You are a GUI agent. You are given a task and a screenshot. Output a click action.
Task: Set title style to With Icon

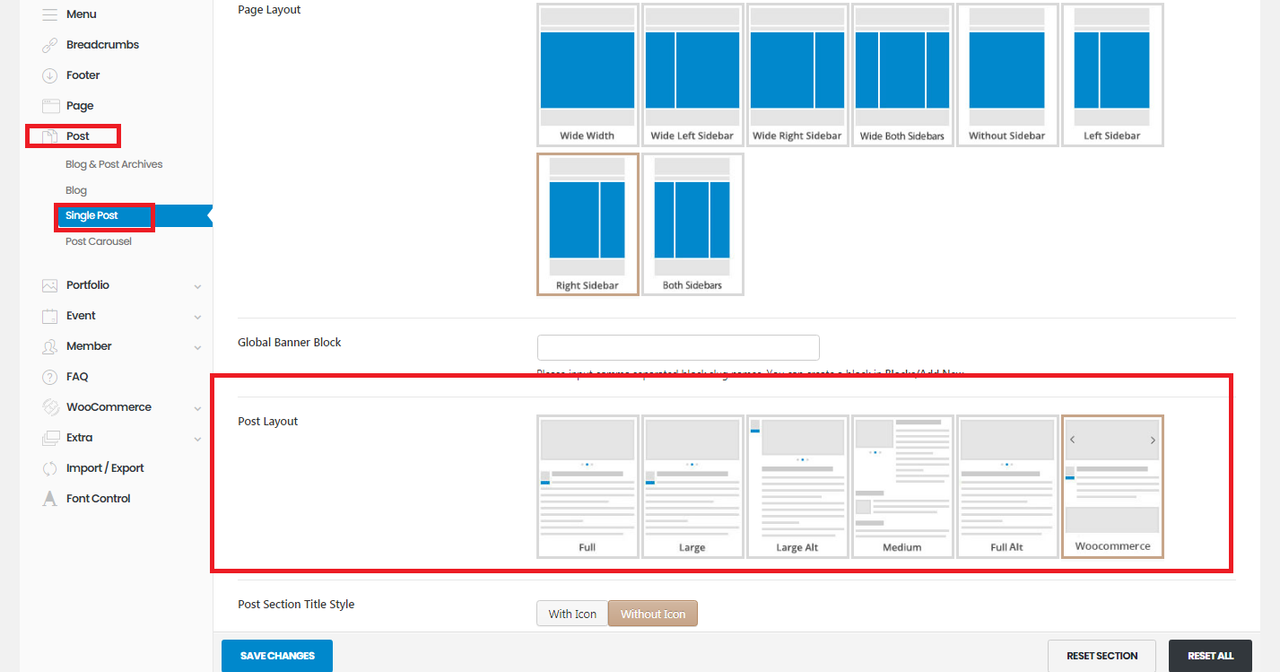572,614
